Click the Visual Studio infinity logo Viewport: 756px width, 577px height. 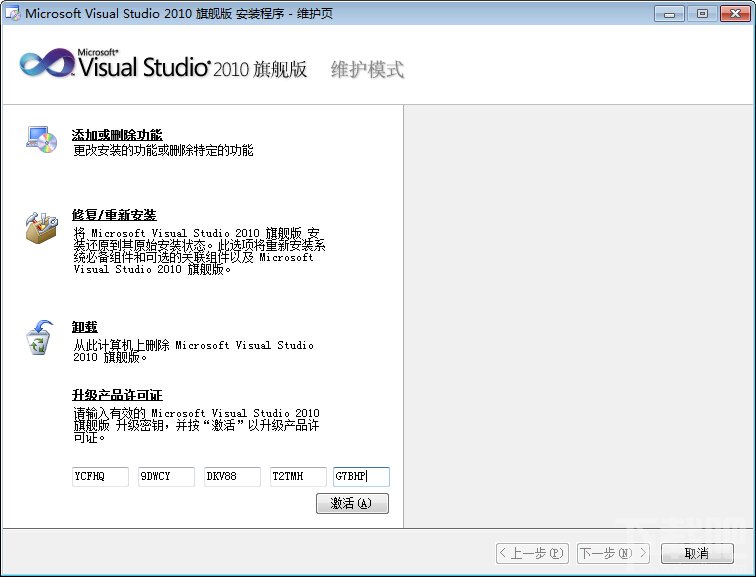(47, 63)
